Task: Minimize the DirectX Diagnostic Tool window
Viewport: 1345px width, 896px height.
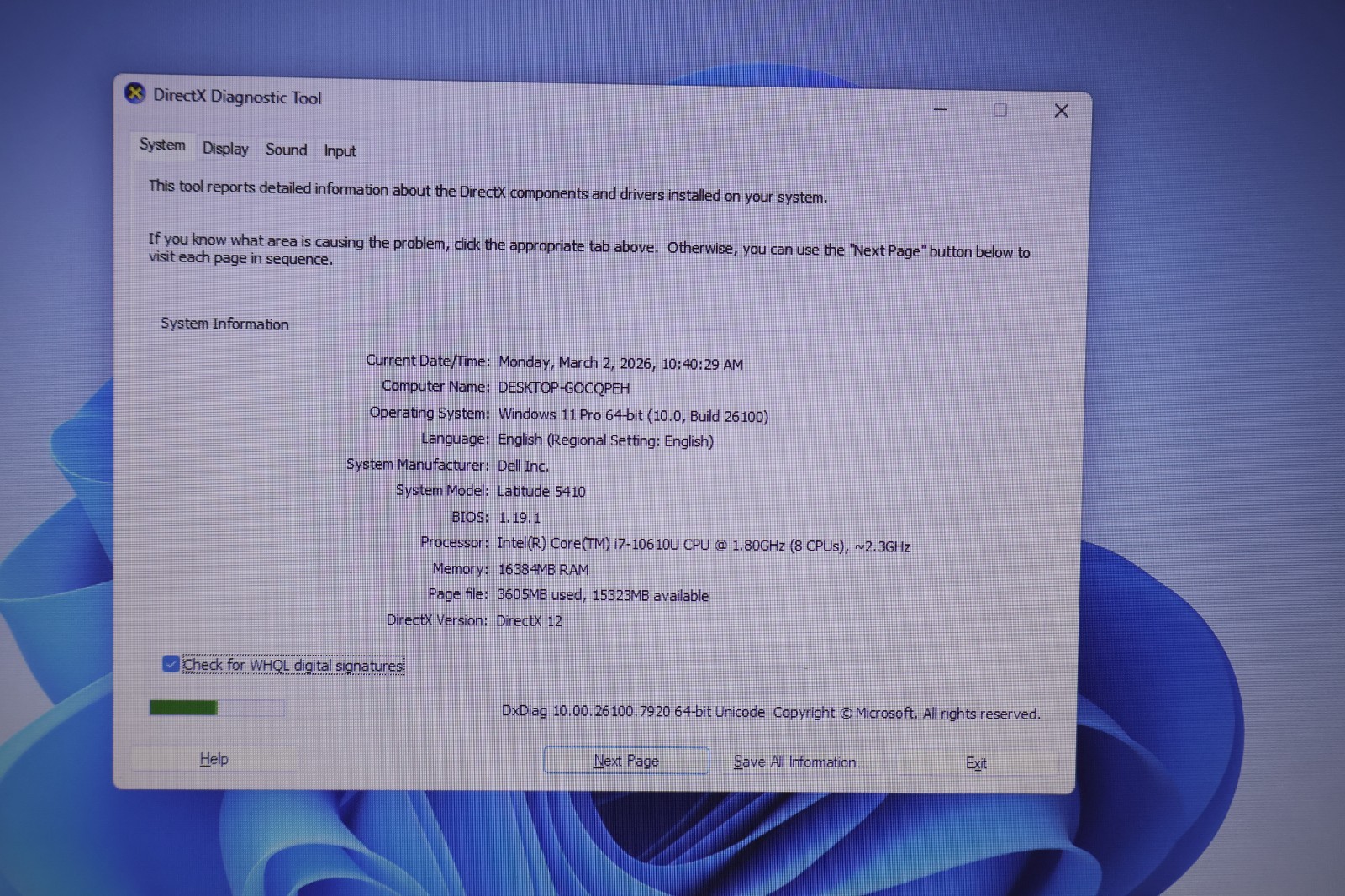Action: 941,109
